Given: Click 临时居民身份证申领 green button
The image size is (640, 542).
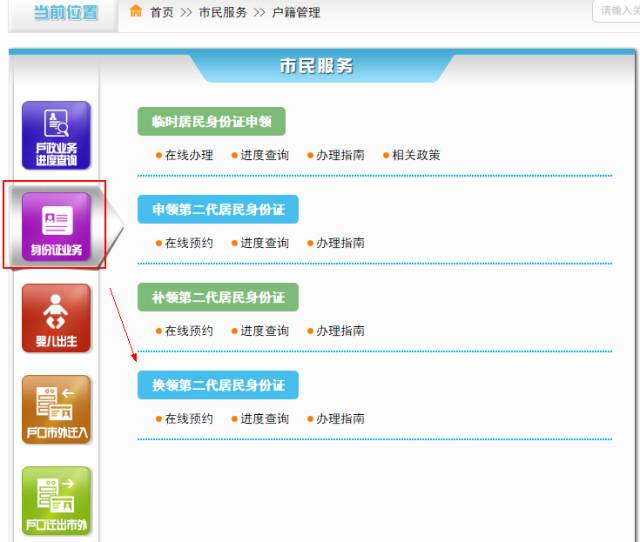Looking at the screenshot, I should click(x=211, y=121).
